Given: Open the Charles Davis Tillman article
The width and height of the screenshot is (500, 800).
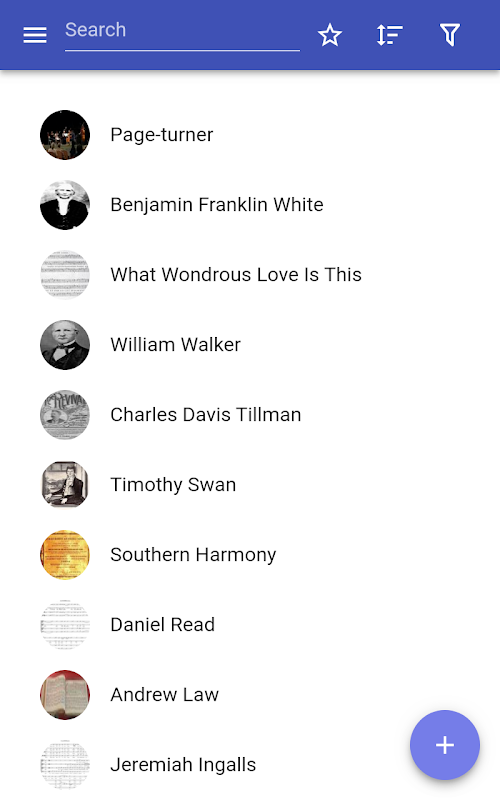Looking at the screenshot, I should (250, 415).
